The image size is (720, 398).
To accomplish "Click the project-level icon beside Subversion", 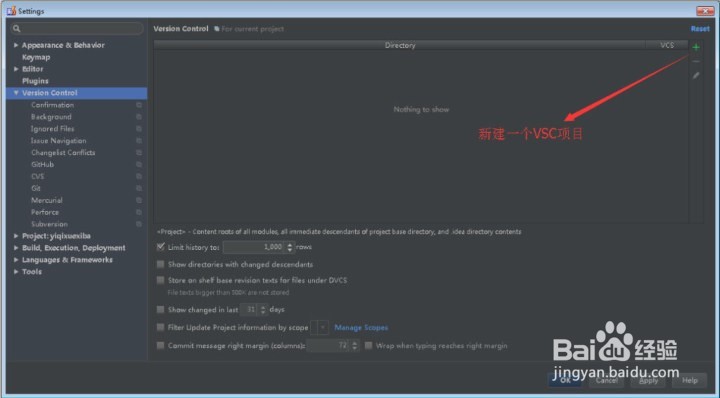I will click(x=139, y=224).
